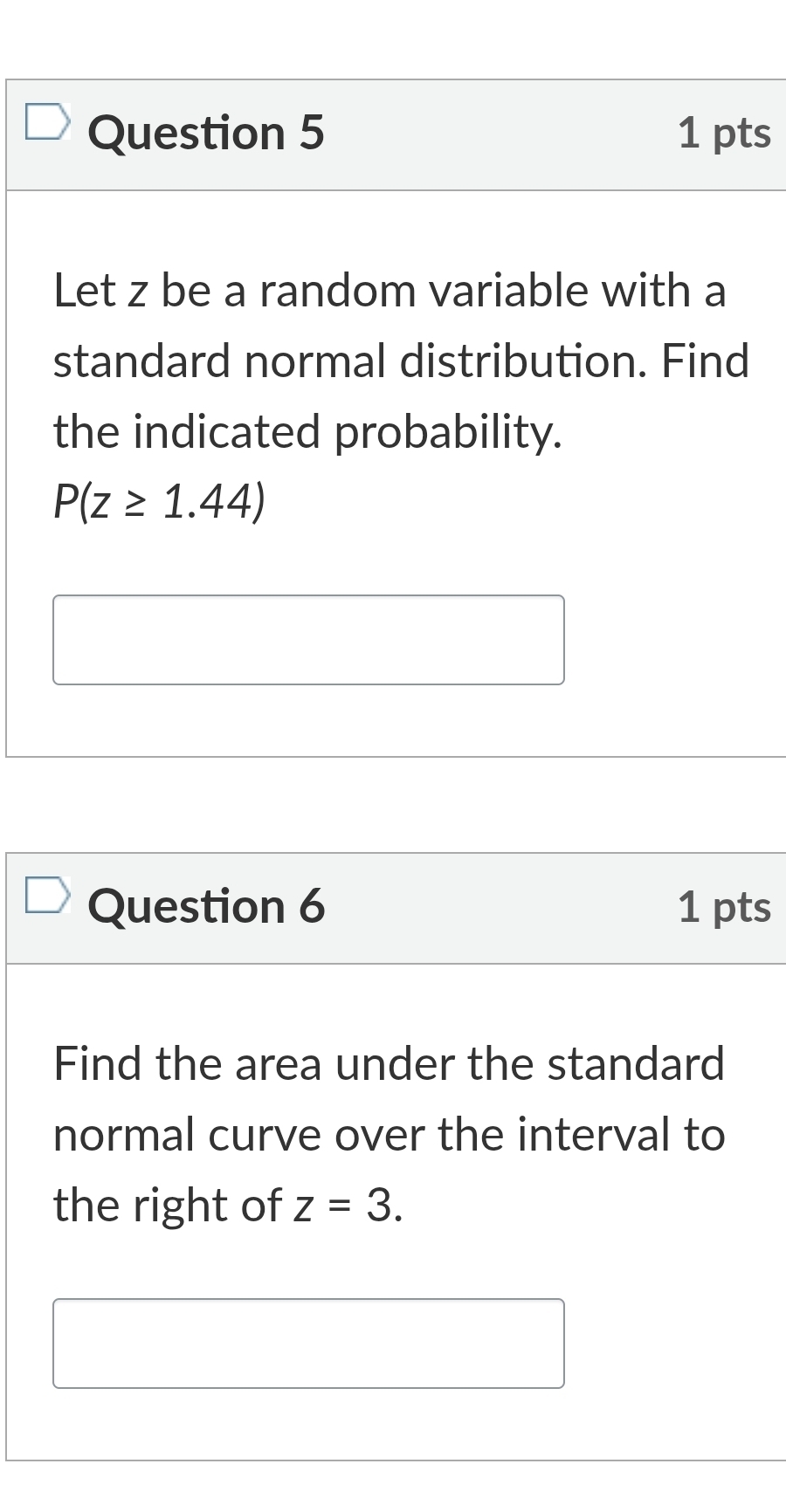Viewport: 786px width, 1512px height.
Task: Flag Question 5 with the bookmark icon
Action: 45,122
